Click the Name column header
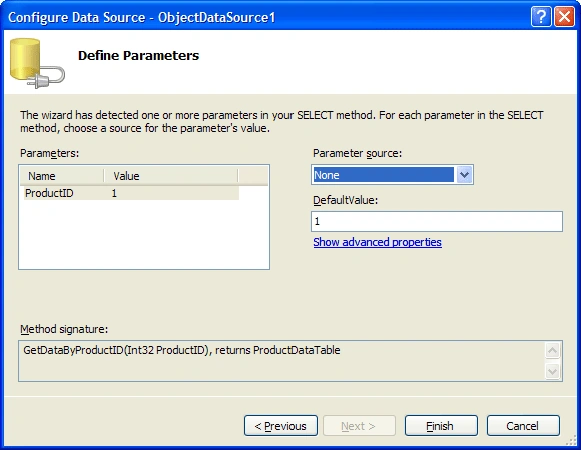 [62, 176]
